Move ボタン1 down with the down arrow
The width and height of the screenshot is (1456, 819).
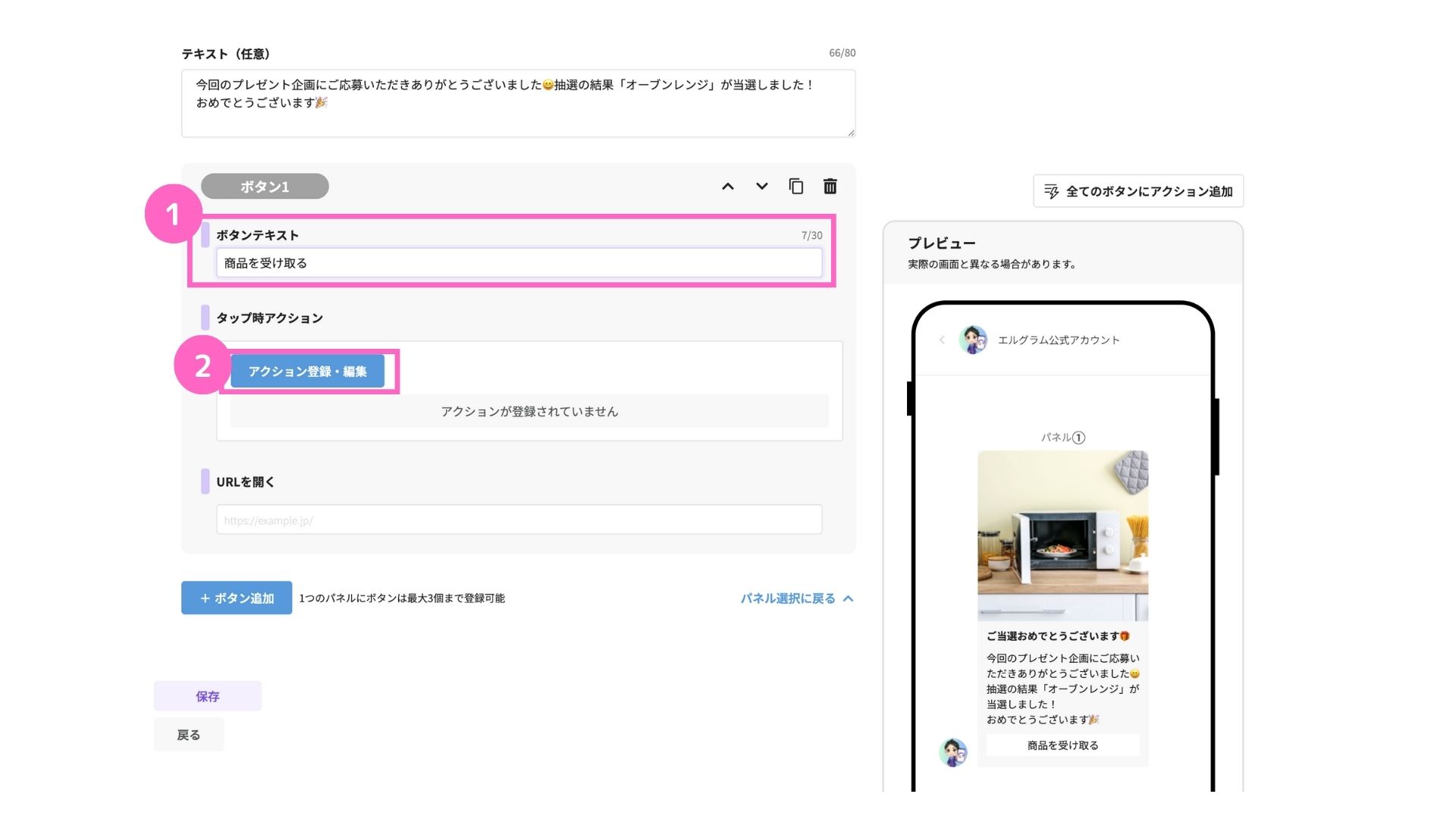(761, 187)
